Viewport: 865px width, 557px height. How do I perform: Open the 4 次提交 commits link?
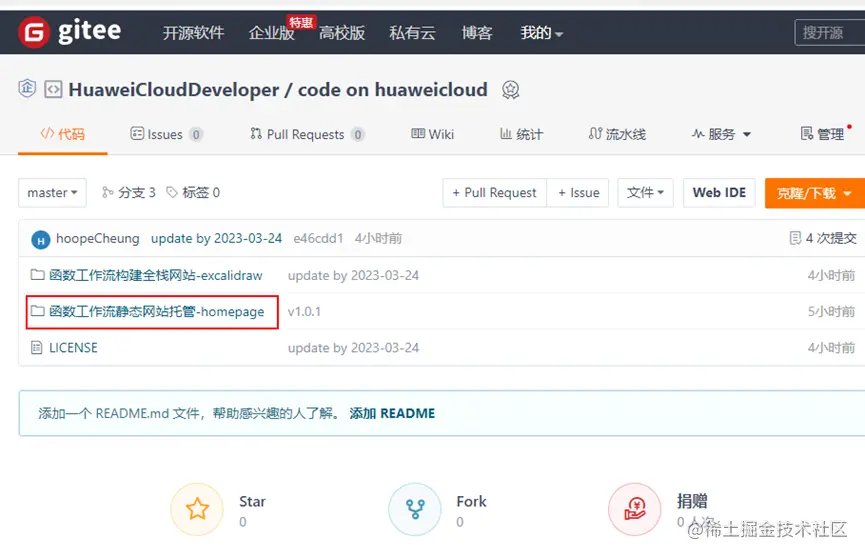(x=831, y=238)
